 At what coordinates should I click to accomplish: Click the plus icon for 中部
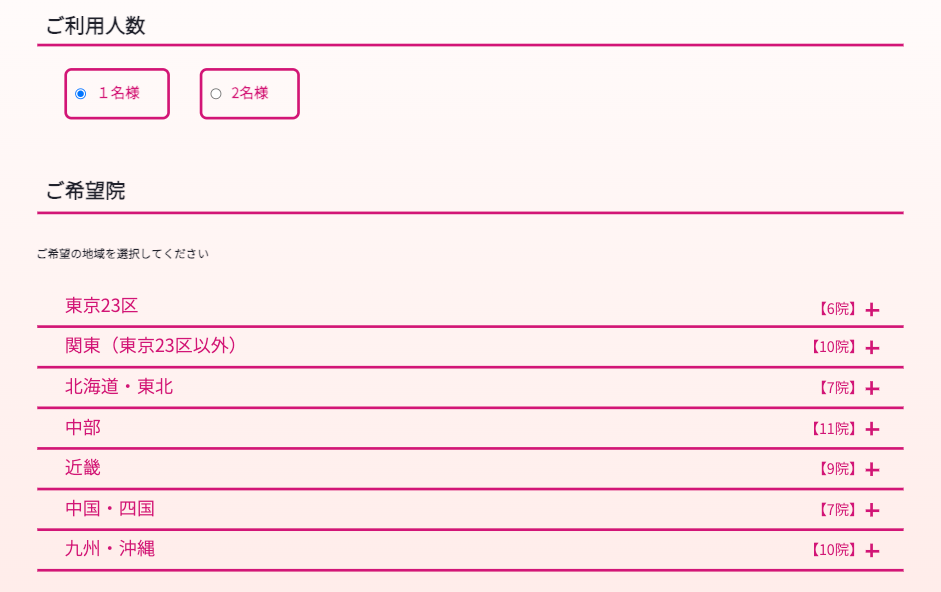[872, 429]
